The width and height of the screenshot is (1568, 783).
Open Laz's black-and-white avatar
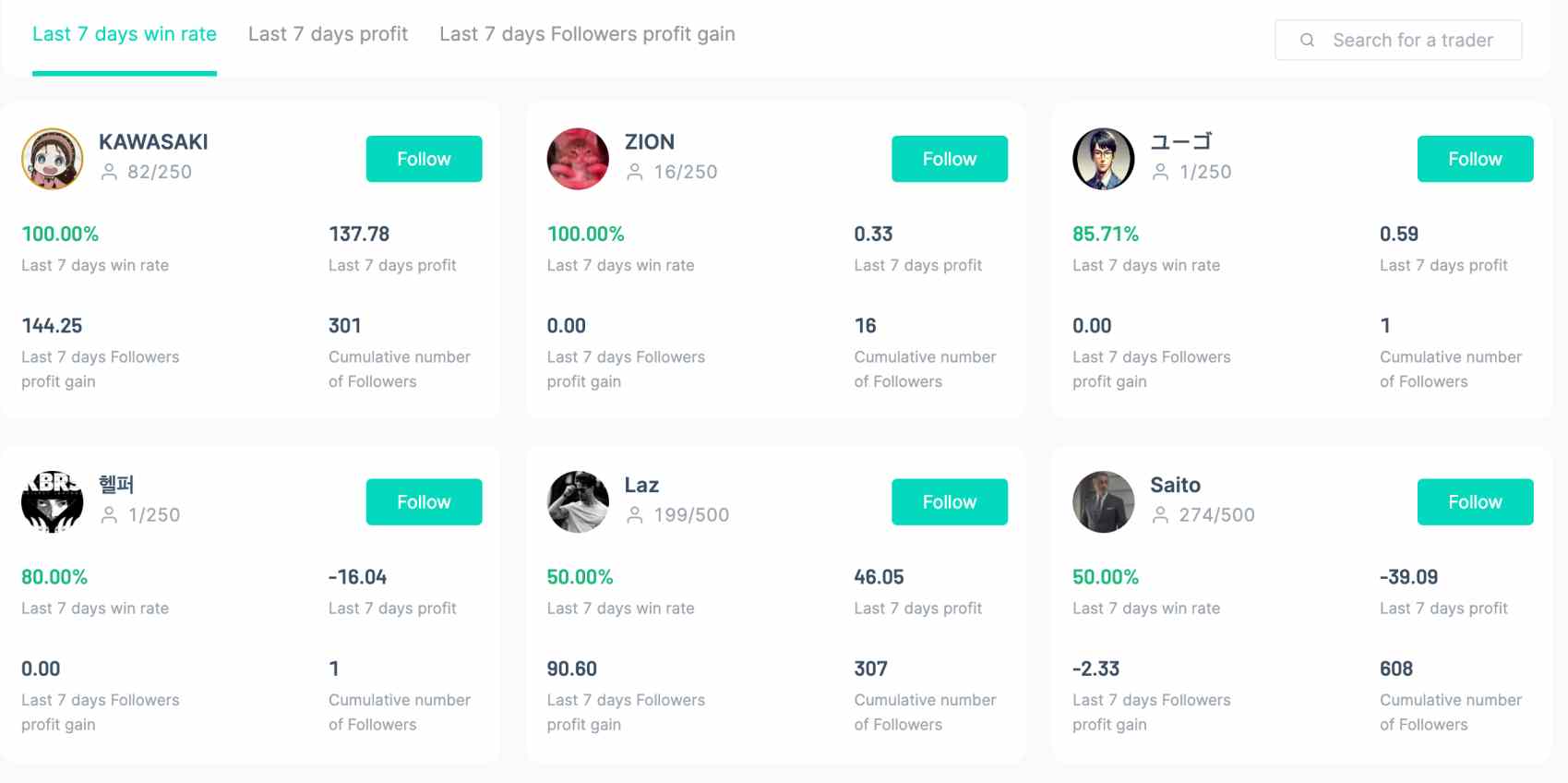click(x=578, y=502)
